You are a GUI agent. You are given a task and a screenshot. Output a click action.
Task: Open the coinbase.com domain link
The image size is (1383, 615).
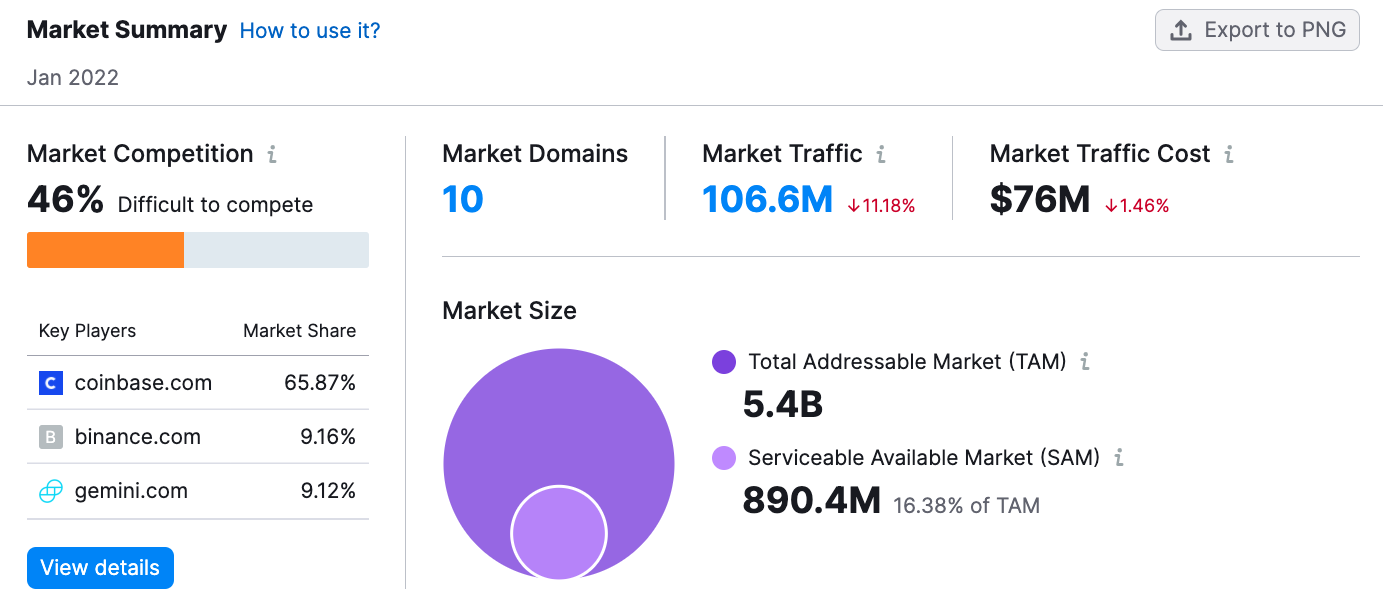point(143,383)
